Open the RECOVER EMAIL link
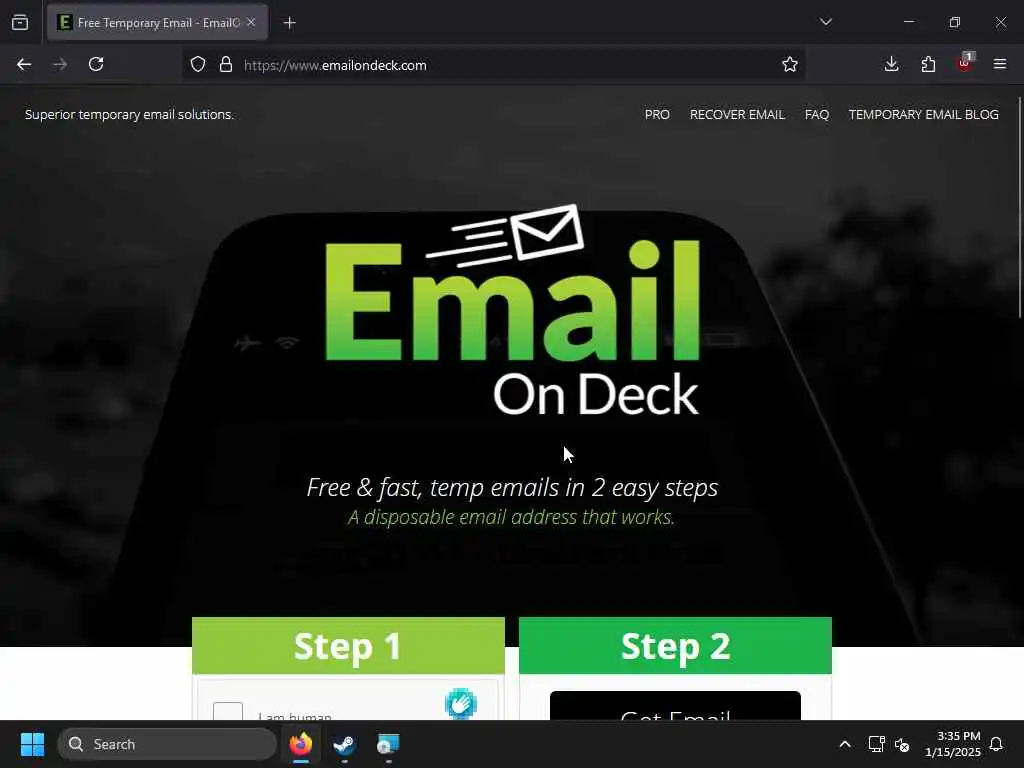Viewport: 1024px width, 768px height. tap(737, 115)
